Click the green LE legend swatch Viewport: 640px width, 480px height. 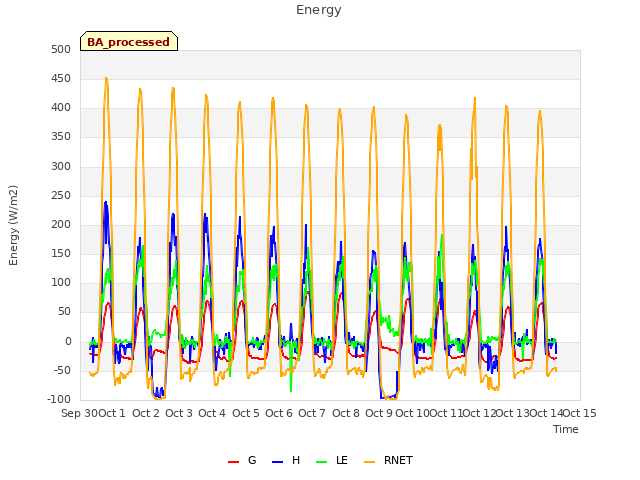pyautogui.click(x=322, y=462)
